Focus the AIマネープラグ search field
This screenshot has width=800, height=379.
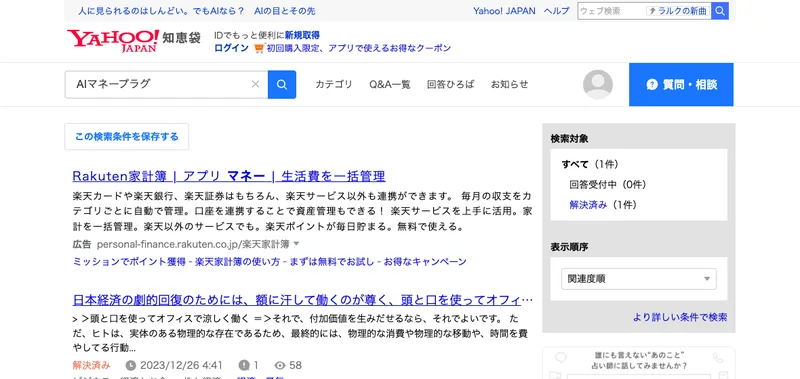[x=166, y=85]
